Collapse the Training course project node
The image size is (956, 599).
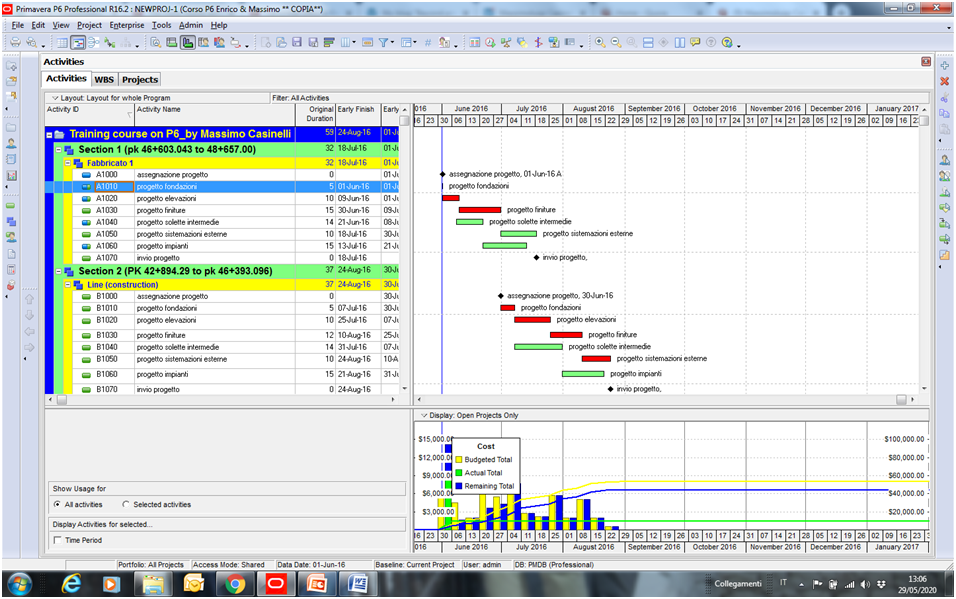click(49, 135)
